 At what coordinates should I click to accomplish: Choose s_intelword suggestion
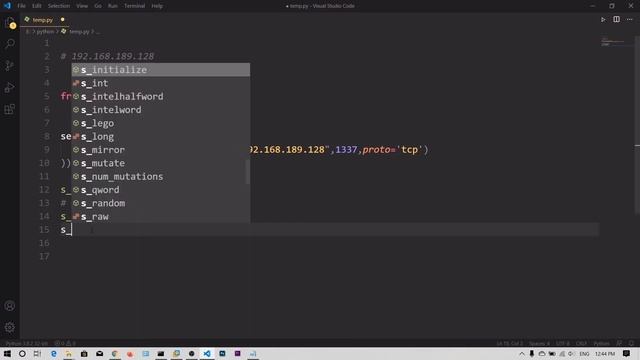click(x=161, y=110)
